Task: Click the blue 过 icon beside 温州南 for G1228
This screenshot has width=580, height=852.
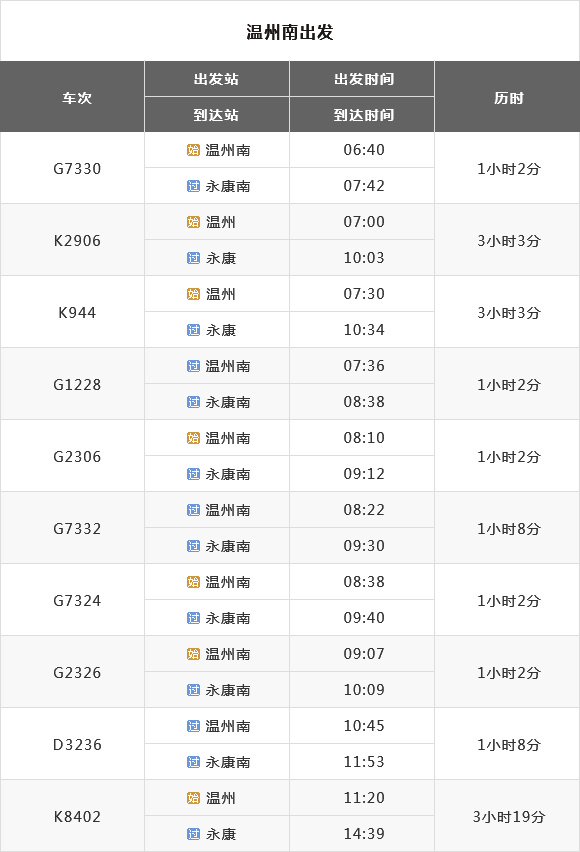Action: (x=194, y=366)
